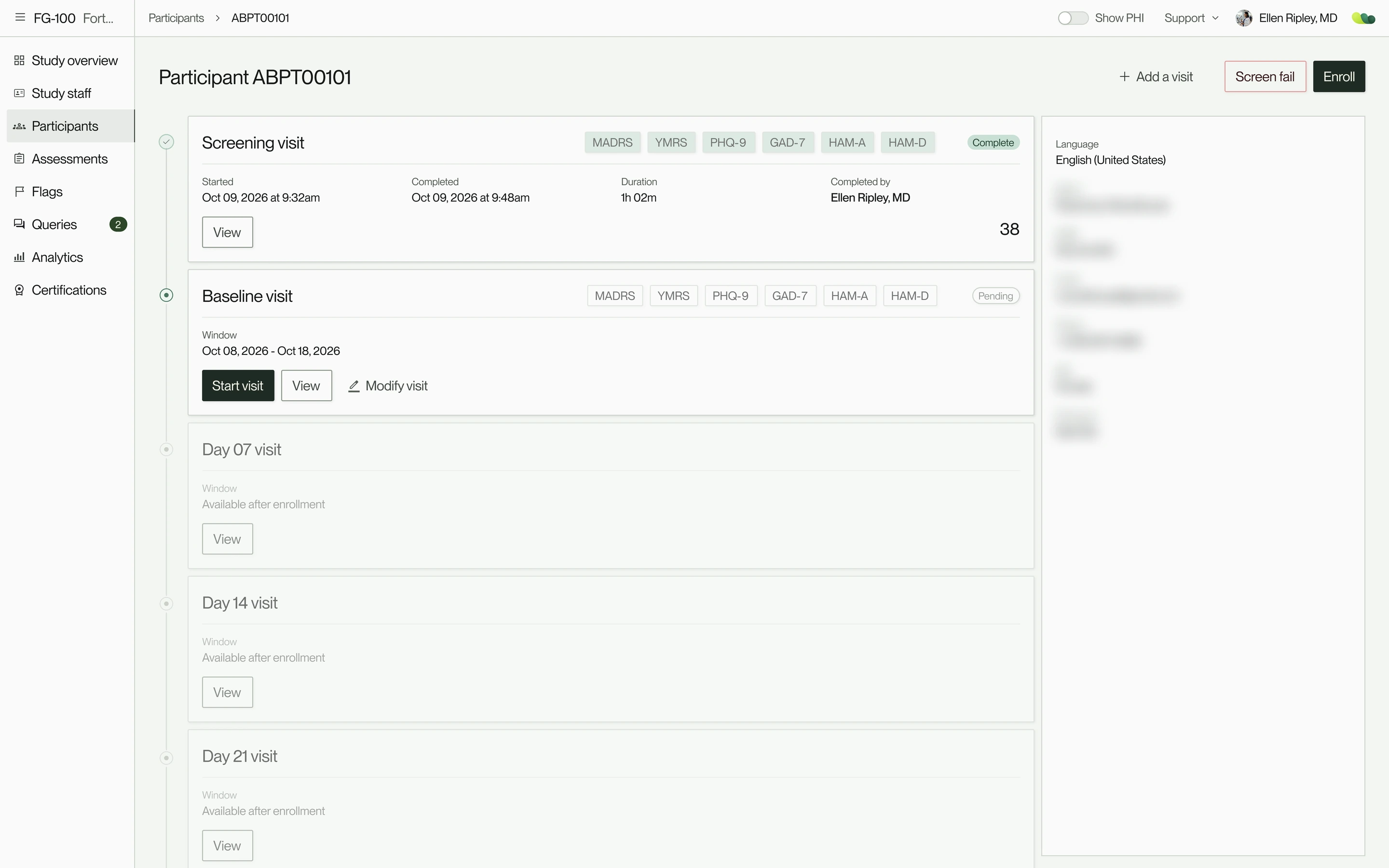Click the Participants breadcrumb link
Image resolution: width=1389 pixels, height=868 pixels.
tap(176, 18)
